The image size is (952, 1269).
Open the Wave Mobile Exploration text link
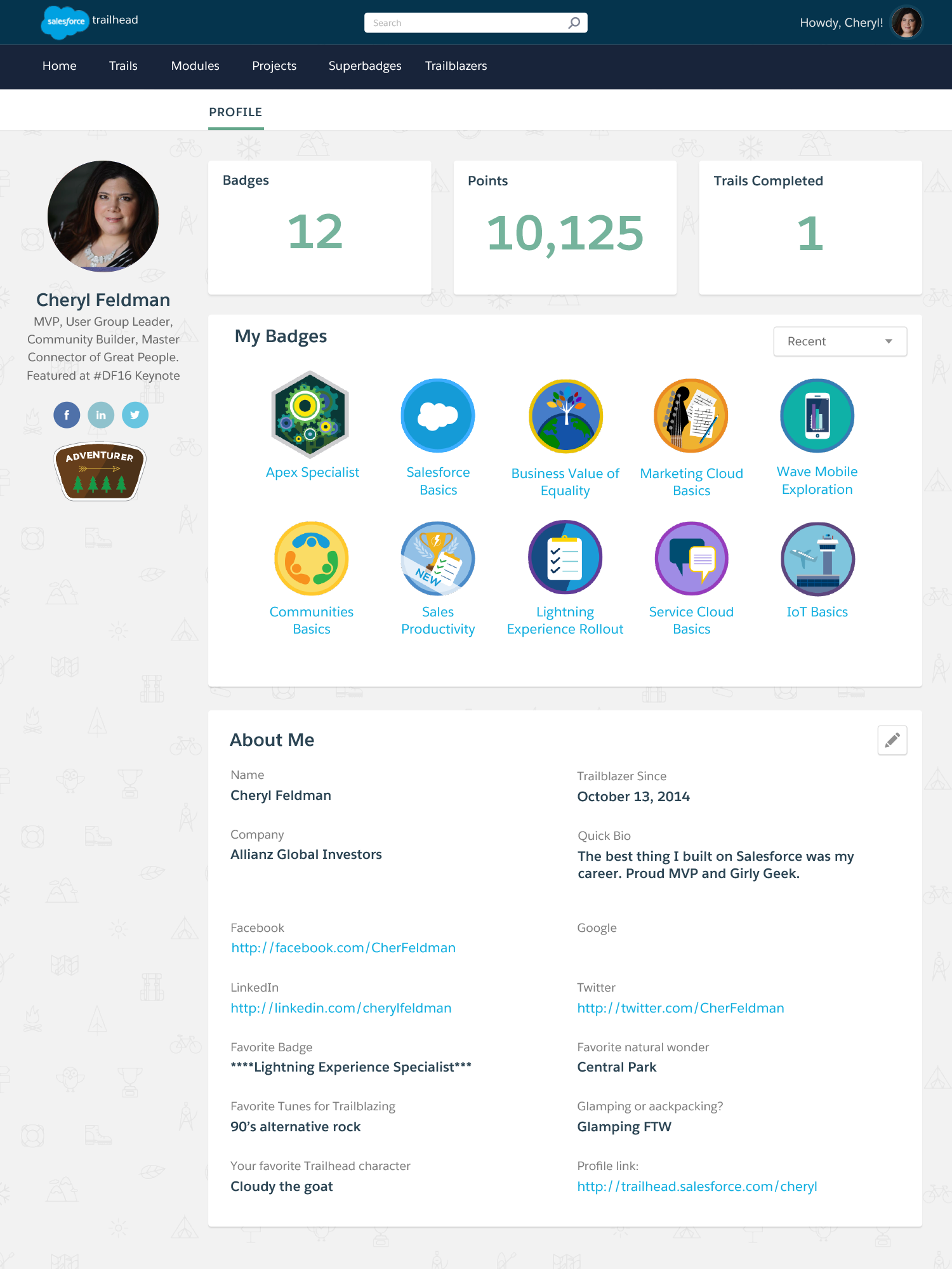(817, 481)
